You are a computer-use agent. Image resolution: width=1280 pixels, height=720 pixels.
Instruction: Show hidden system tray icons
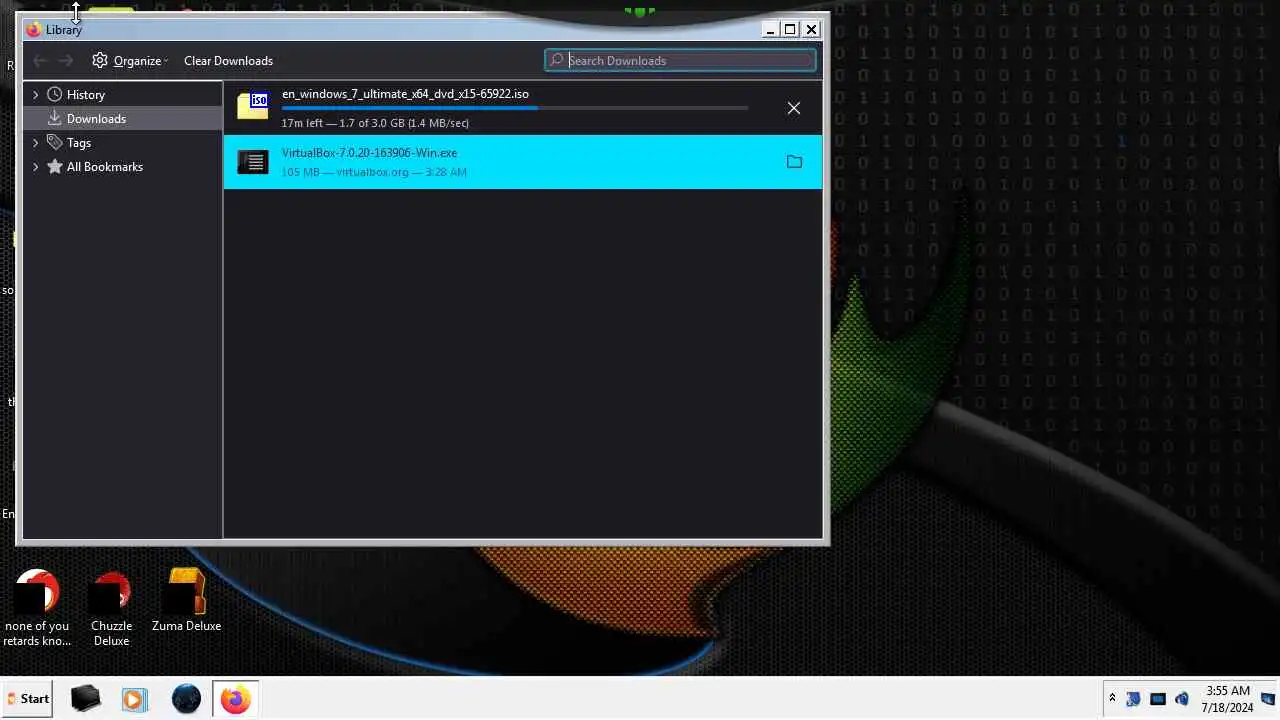1112,699
